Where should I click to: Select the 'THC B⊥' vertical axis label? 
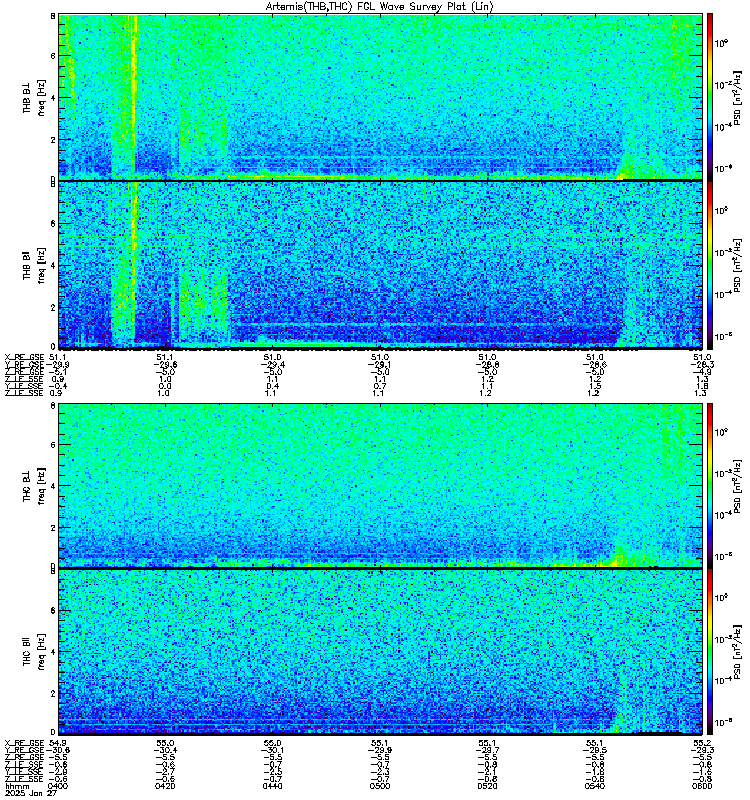(27, 486)
